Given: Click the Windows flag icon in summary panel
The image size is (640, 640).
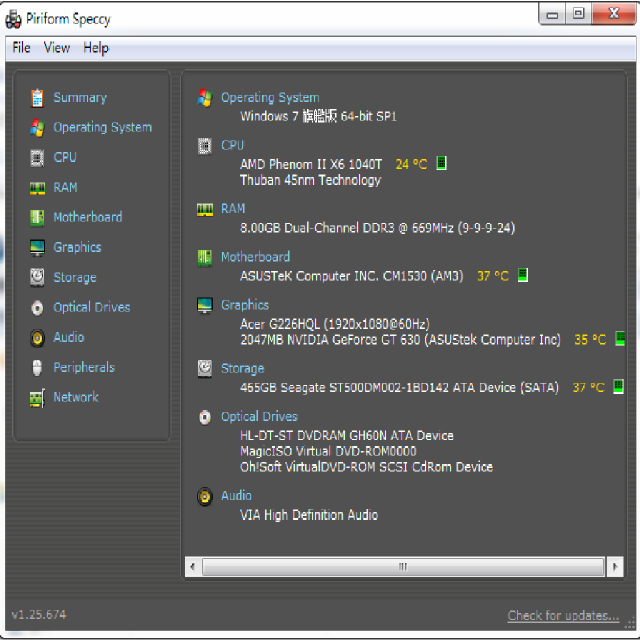Looking at the screenshot, I should click(205, 98).
